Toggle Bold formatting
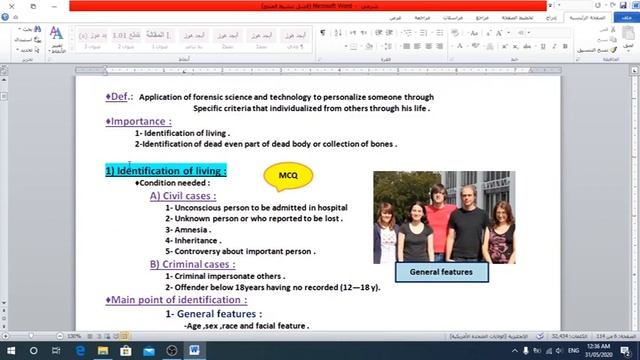Image resolution: width=640 pixels, height=360 pixels. 565,46
